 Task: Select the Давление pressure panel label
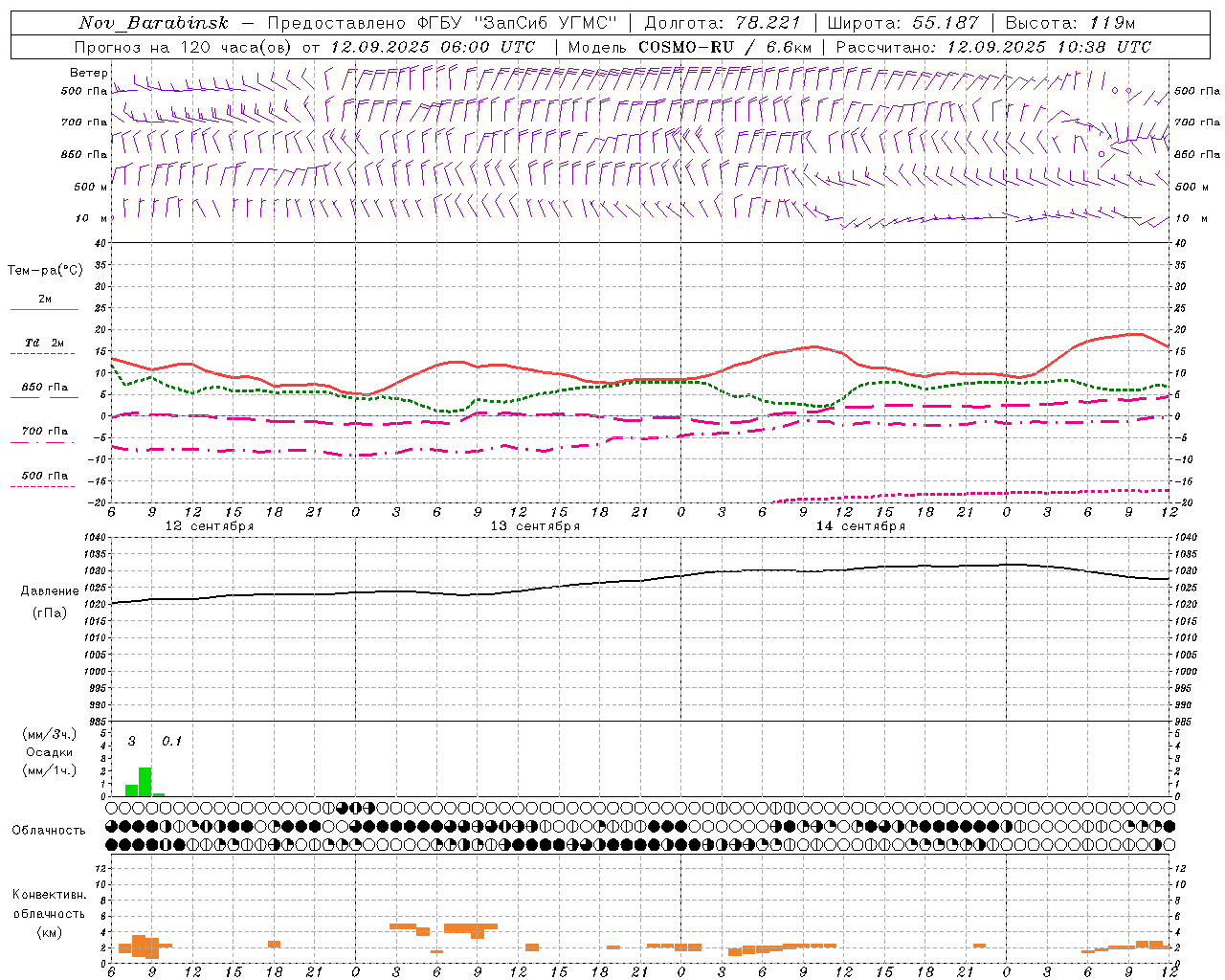50,591
